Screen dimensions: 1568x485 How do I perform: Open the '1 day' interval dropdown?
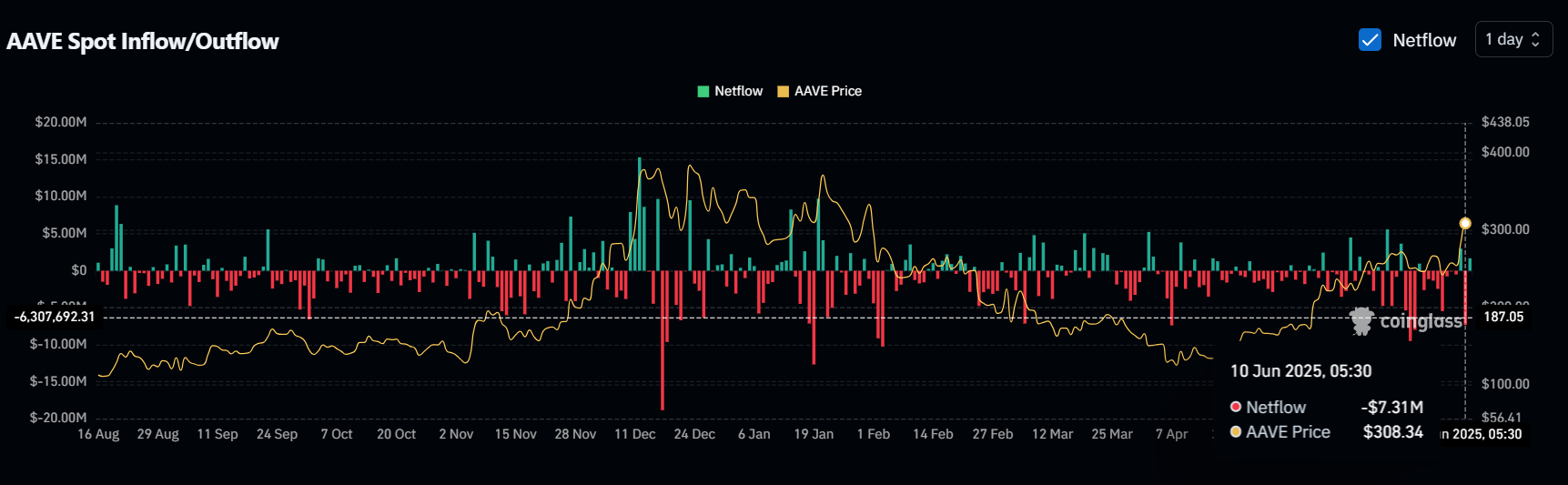(x=1512, y=40)
